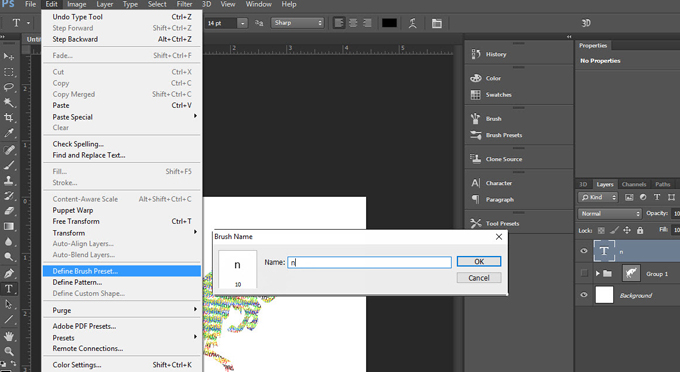Click the Create Warped Text icon
The image size is (680, 372).
[412, 23]
